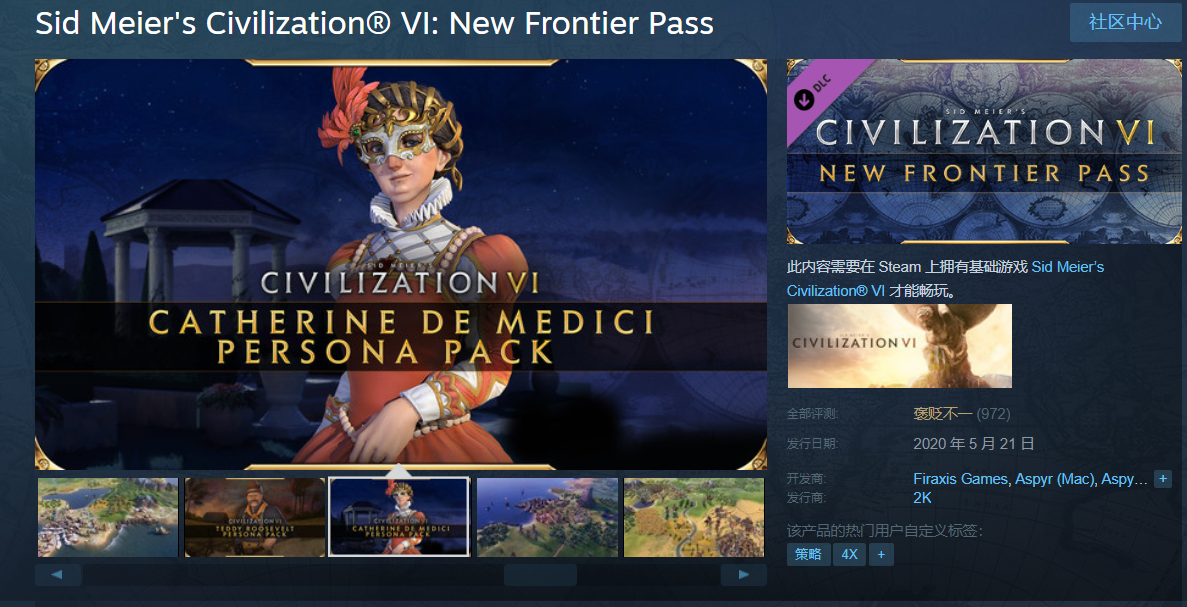Click the Civilization VI base game banner
The height and width of the screenshot is (607, 1187).
click(900, 346)
